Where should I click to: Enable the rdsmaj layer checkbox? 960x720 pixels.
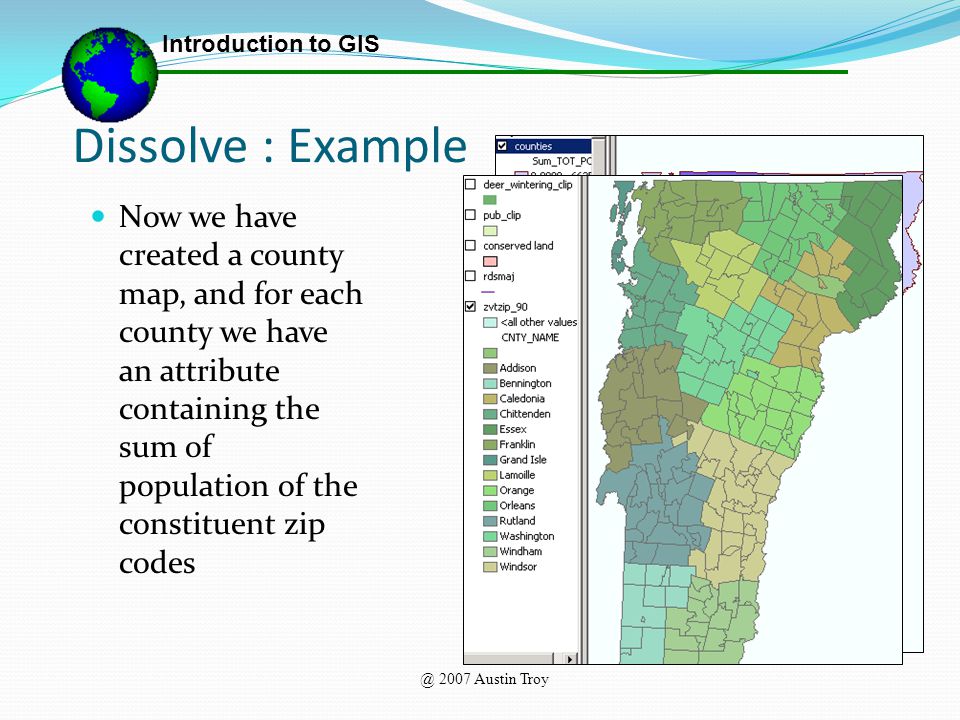(470, 276)
